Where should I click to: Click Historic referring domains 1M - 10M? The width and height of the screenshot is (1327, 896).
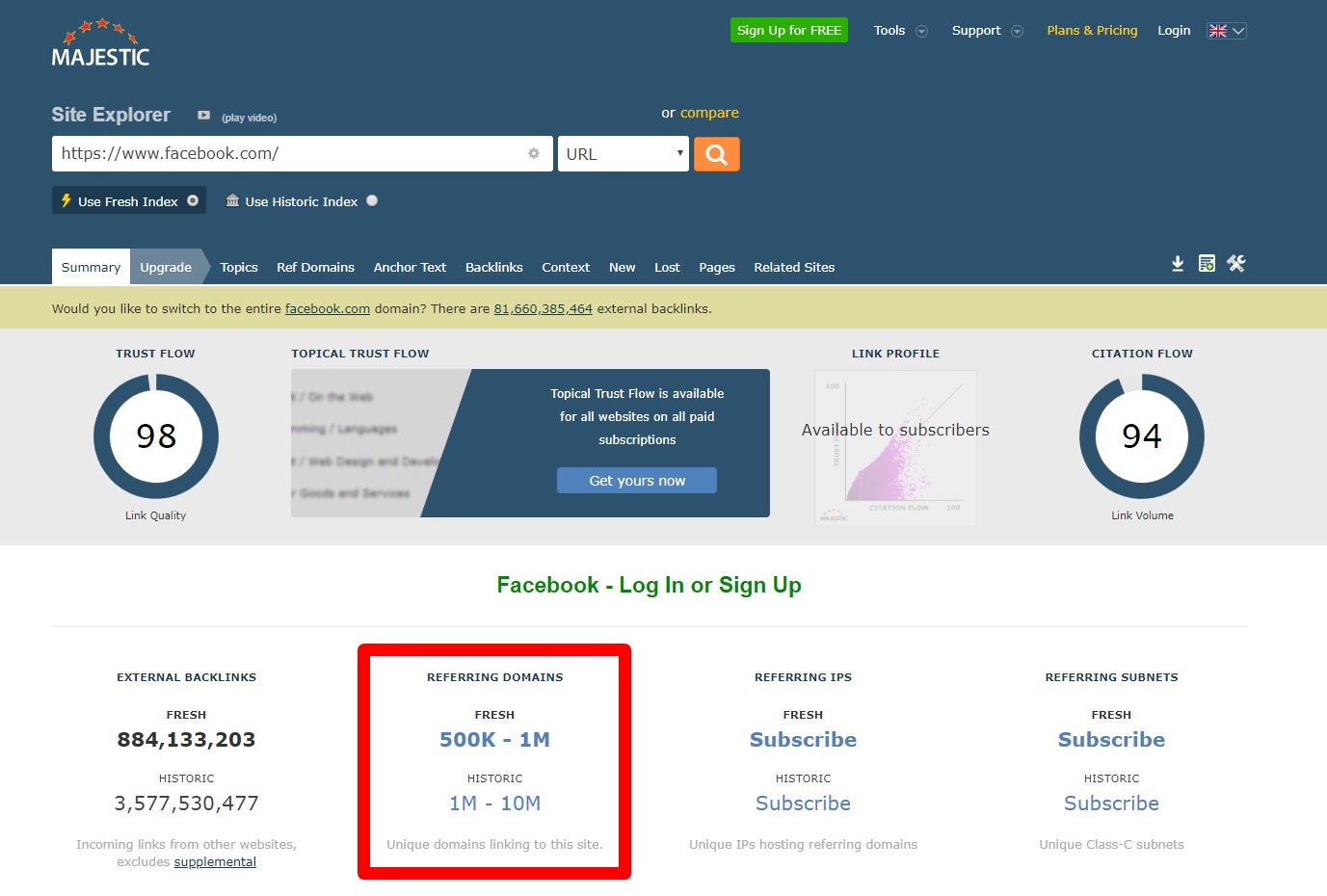pyautogui.click(x=494, y=803)
